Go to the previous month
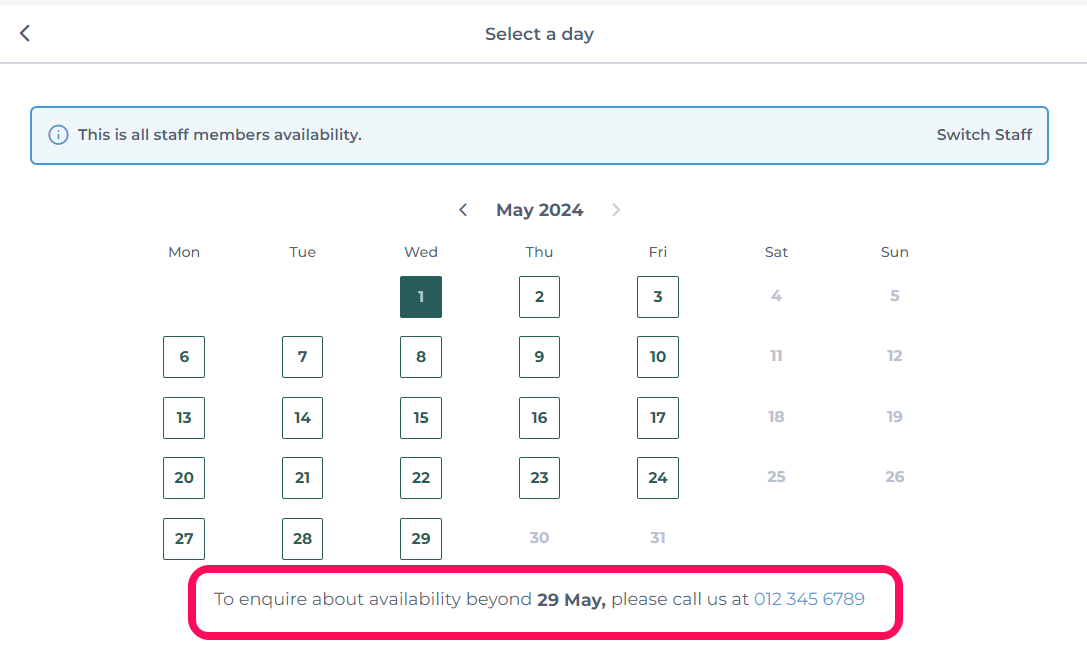 click(463, 210)
